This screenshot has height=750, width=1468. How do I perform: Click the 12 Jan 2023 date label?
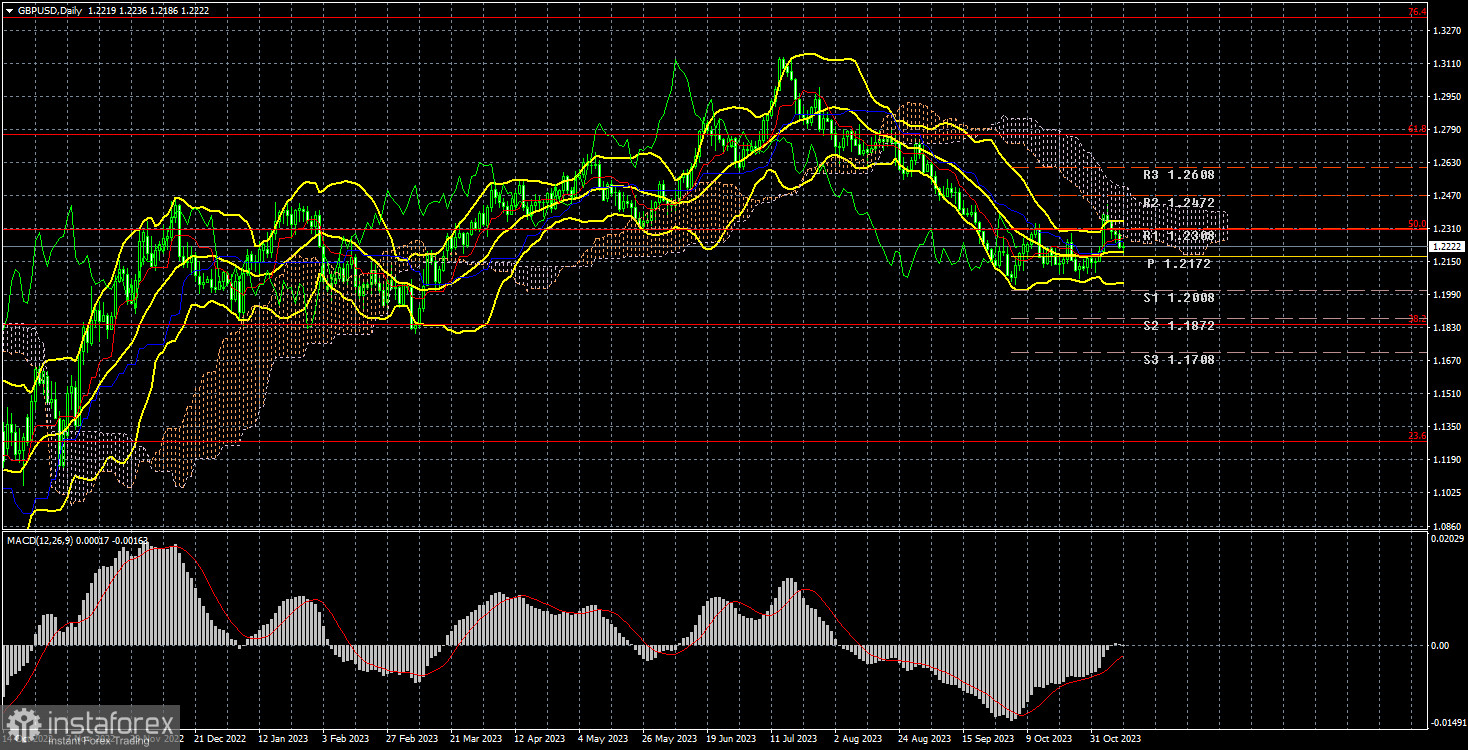point(282,739)
